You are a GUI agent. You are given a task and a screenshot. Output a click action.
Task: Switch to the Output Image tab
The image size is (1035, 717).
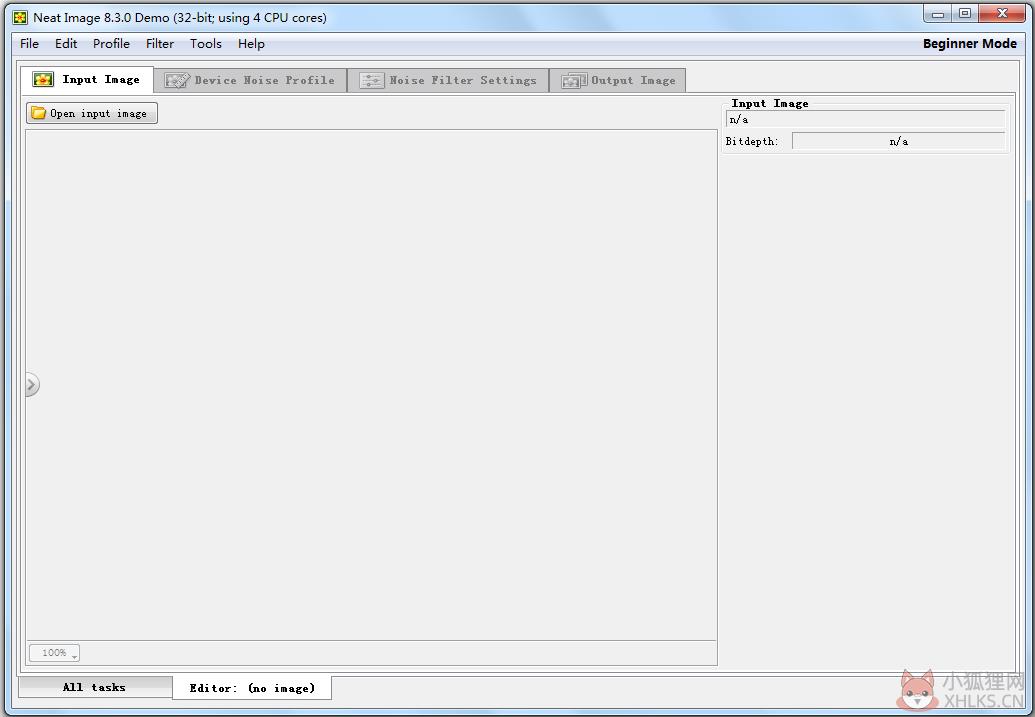[618, 81]
